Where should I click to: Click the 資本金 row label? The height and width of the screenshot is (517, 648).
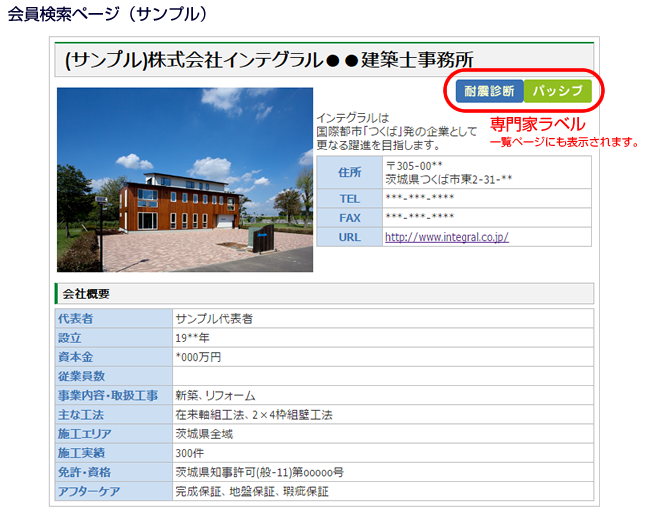(x=114, y=357)
